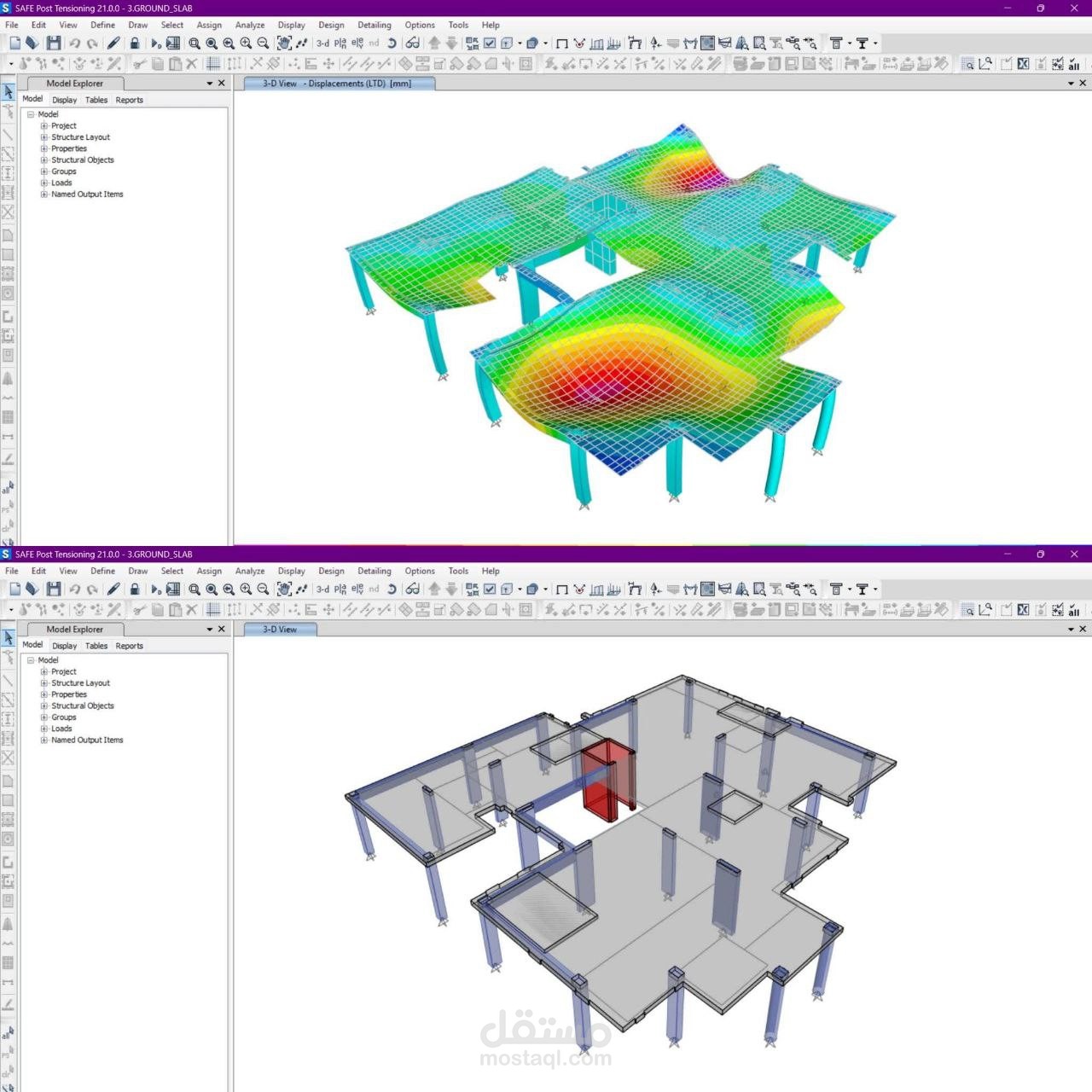Close the top window Model Explorer panel

tap(222, 84)
